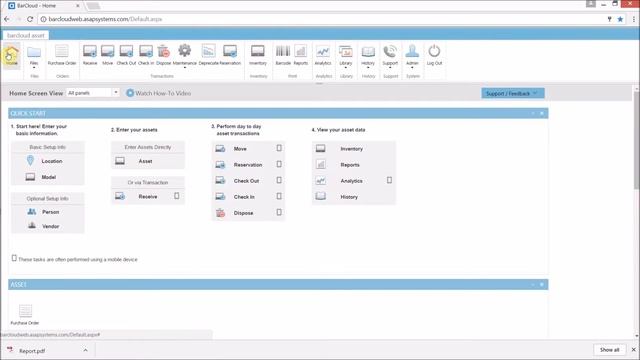The height and width of the screenshot is (360, 640).
Task: Collapse the QUICK START panel
Action: pyautogui.click(x=533, y=113)
